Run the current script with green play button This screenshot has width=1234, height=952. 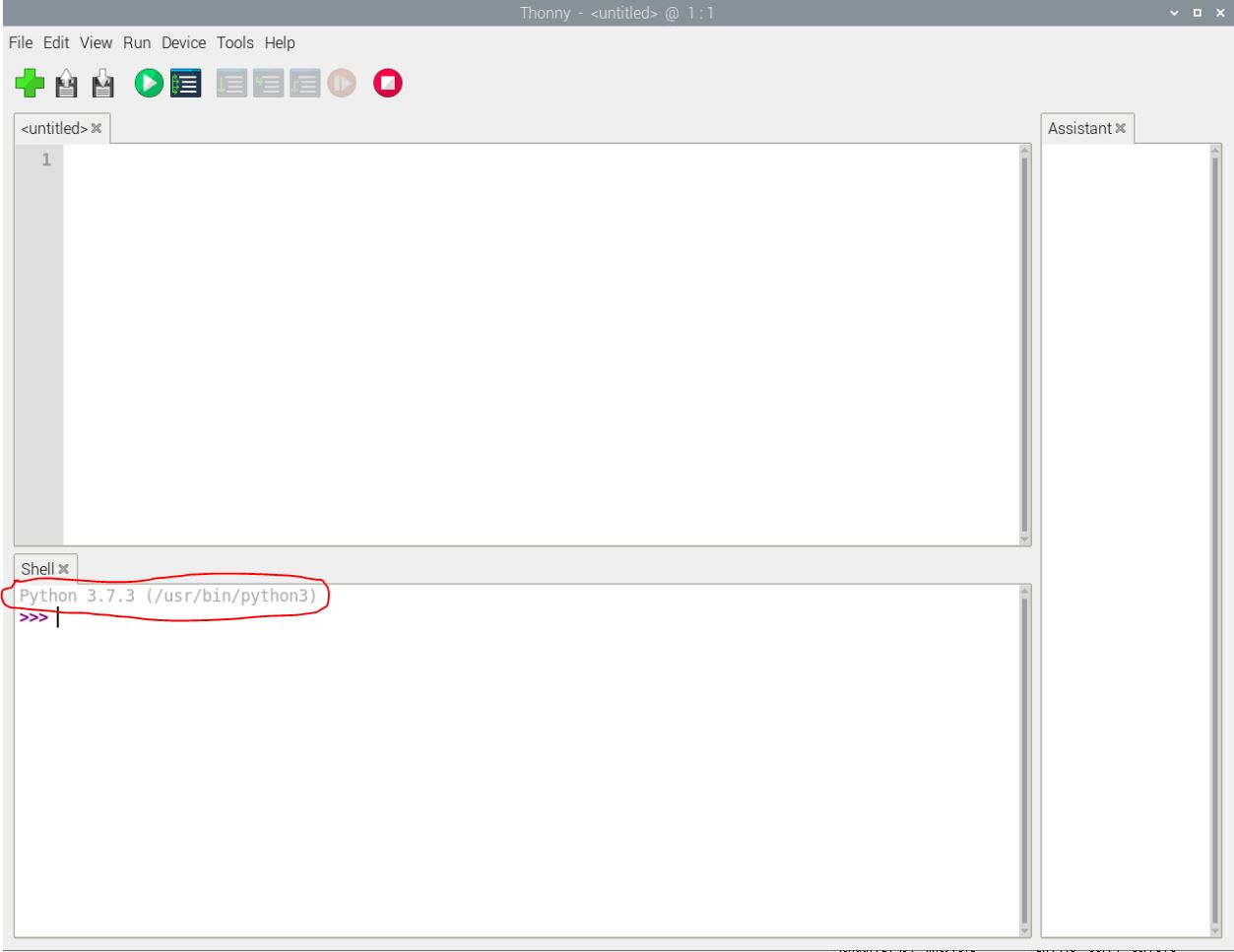coord(149,84)
